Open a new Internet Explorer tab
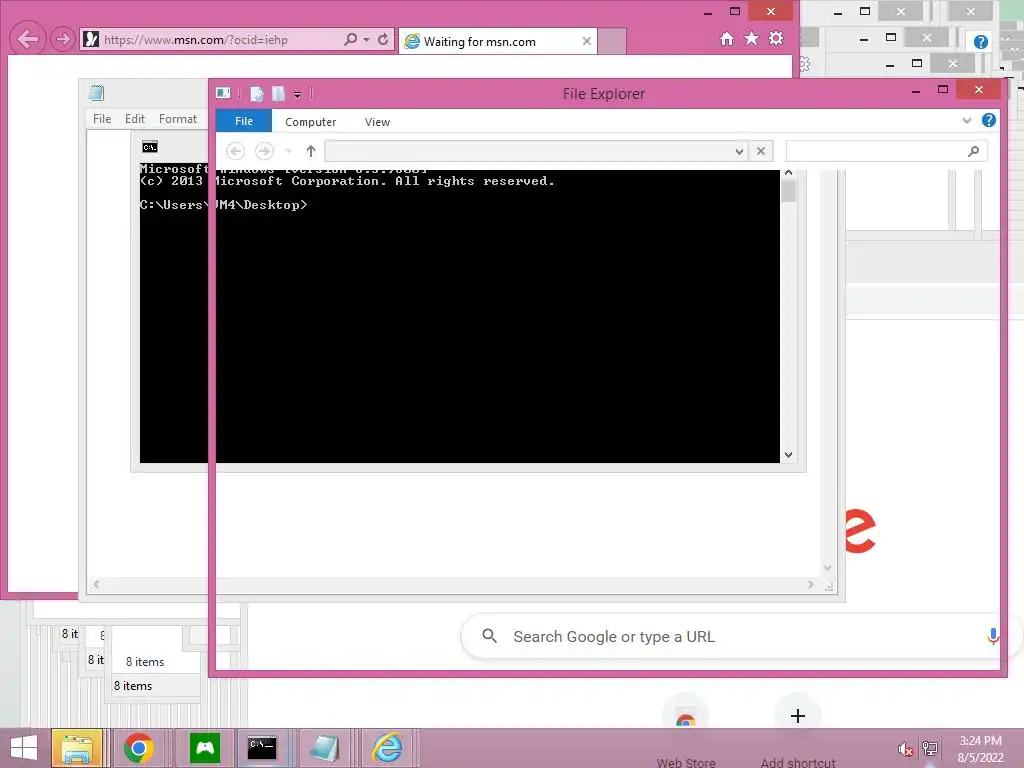This screenshot has width=1024, height=768. 612,41
